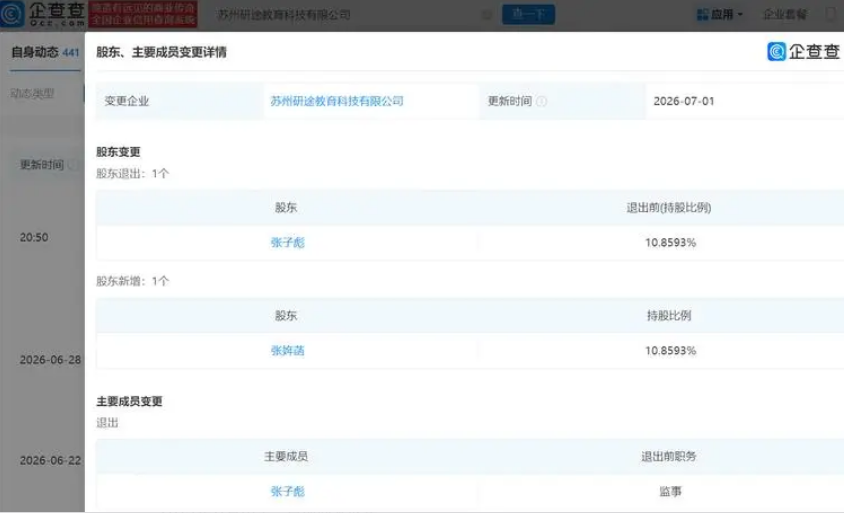Viewport: 844px width, 513px height.
Task: Open 企业套餐 in the header
Action: pos(785,15)
